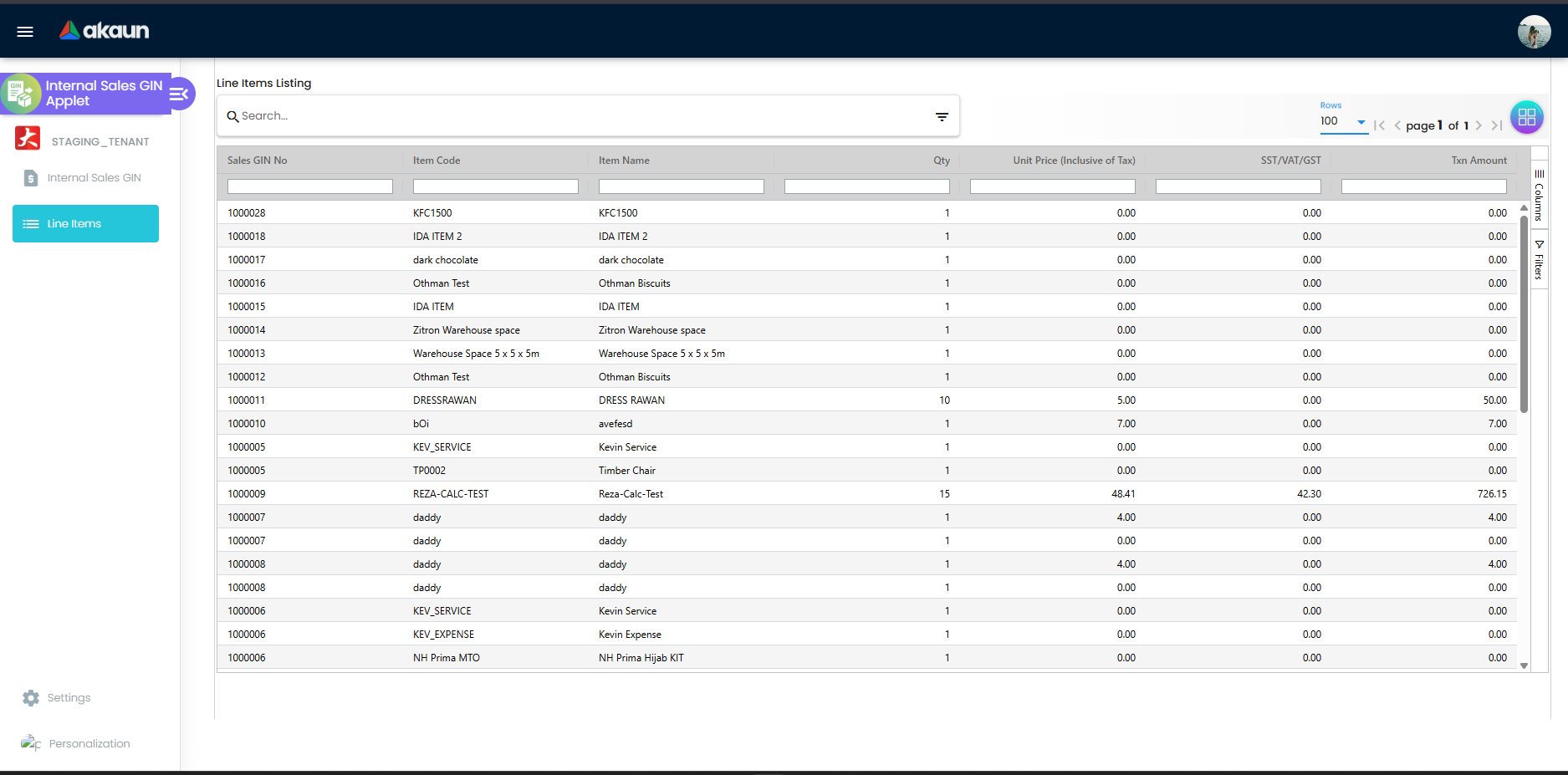1568x775 pixels.
Task: Go to previous page
Action: pos(1397,125)
